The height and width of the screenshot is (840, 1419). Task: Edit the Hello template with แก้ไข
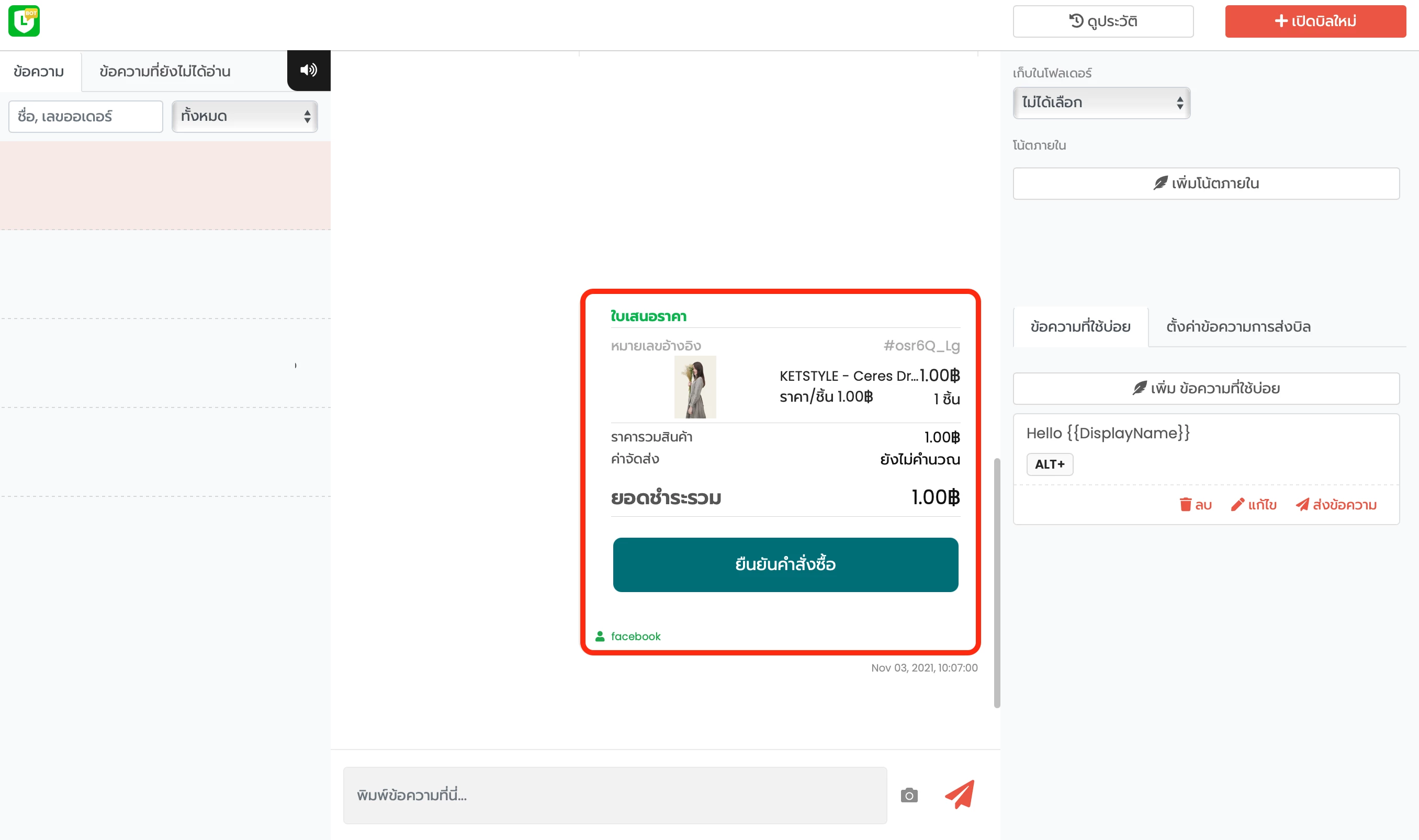pyautogui.click(x=1254, y=504)
